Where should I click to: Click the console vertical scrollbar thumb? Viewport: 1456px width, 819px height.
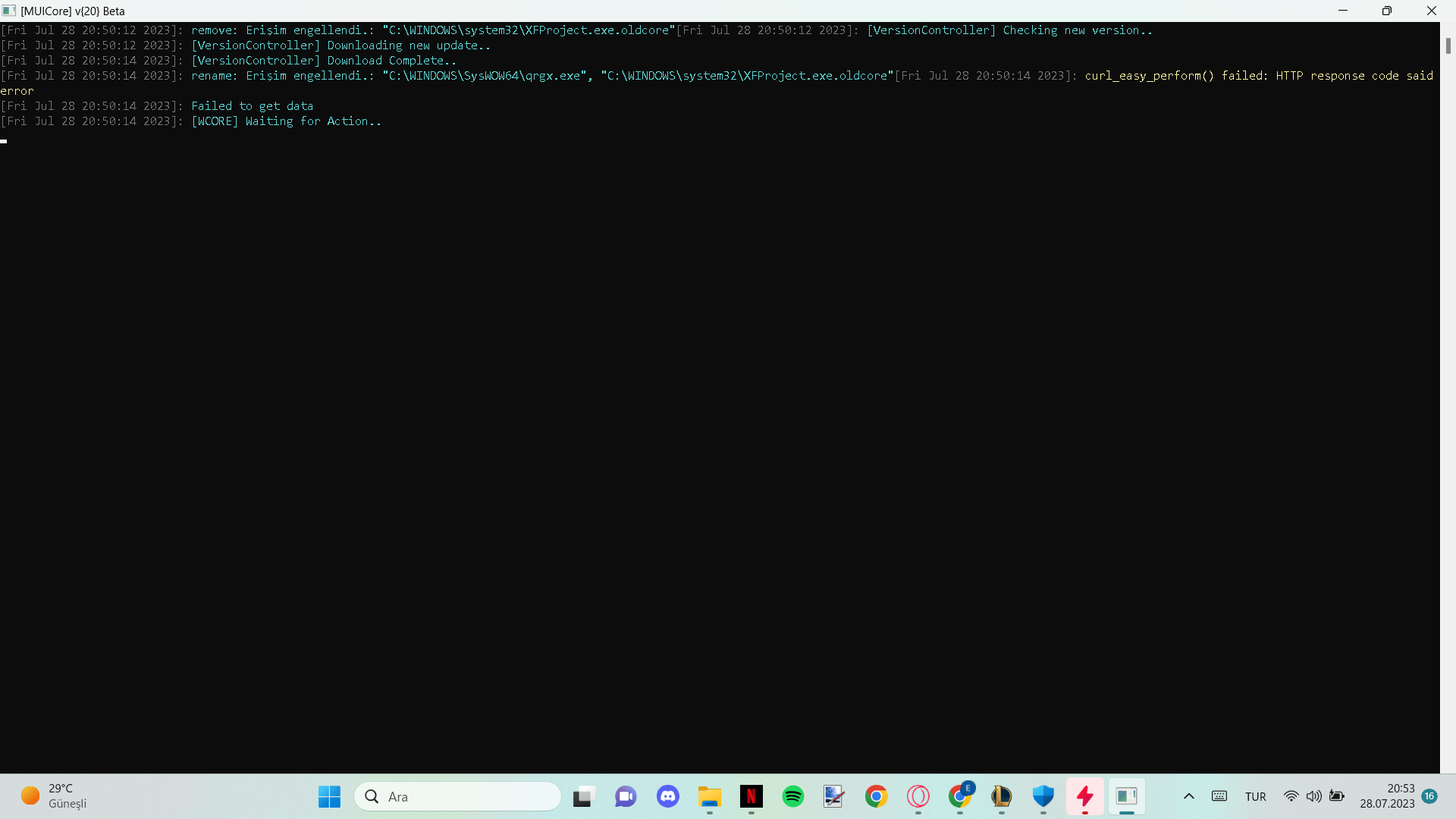coord(1448,45)
